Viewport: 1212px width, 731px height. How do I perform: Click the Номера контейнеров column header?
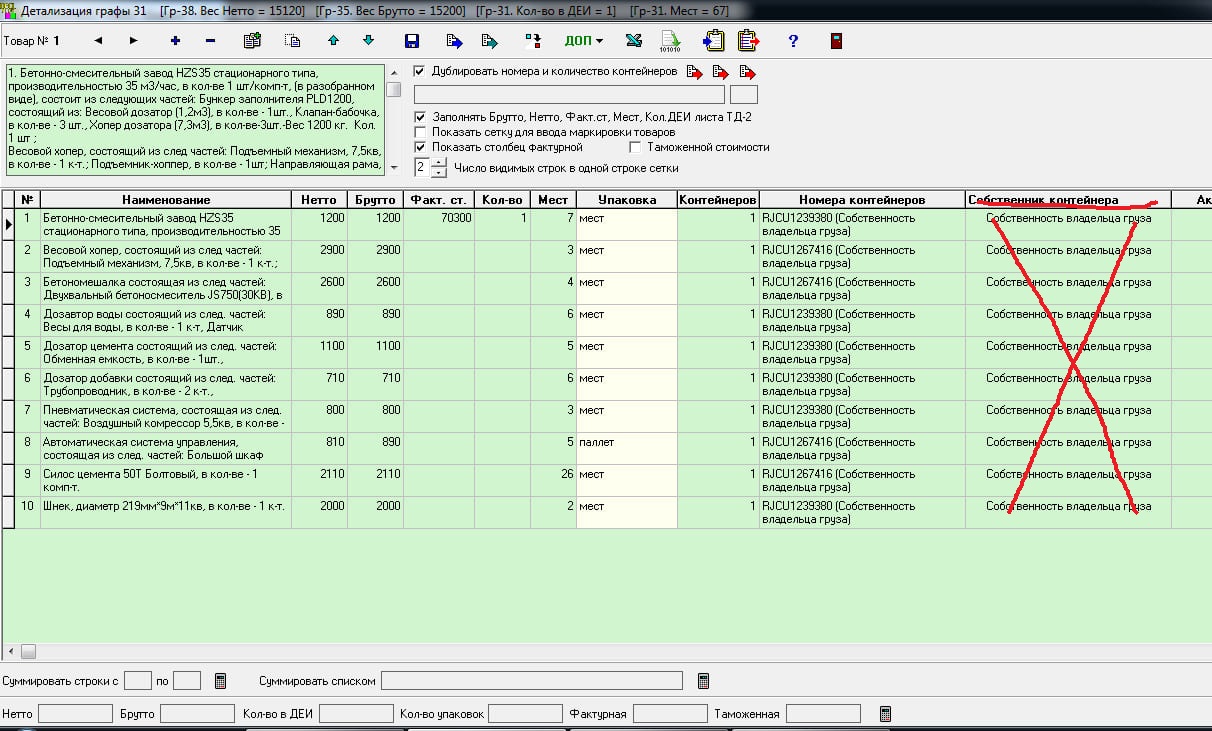(x=861, y=200)
